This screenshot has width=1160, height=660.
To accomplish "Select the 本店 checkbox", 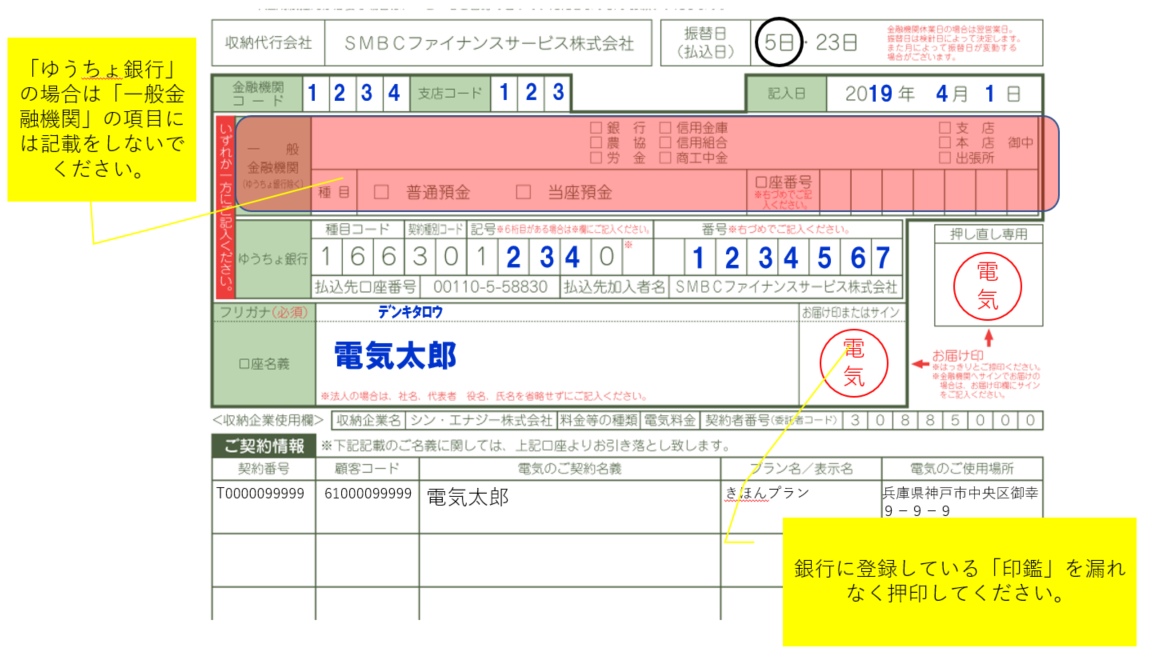I will [x=945, y=143].
